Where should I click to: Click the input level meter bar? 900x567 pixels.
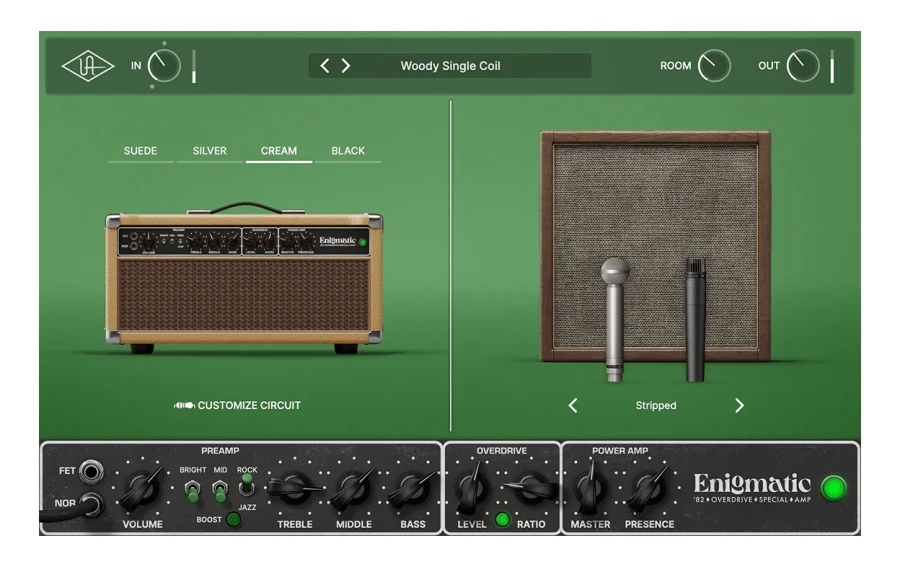click(194, 67)
